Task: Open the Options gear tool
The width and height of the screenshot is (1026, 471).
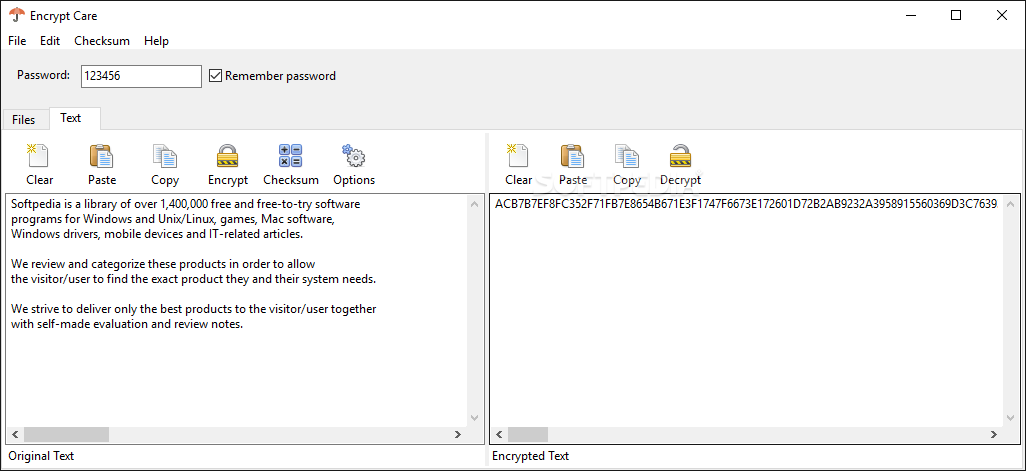Action: tap(354, 166)
